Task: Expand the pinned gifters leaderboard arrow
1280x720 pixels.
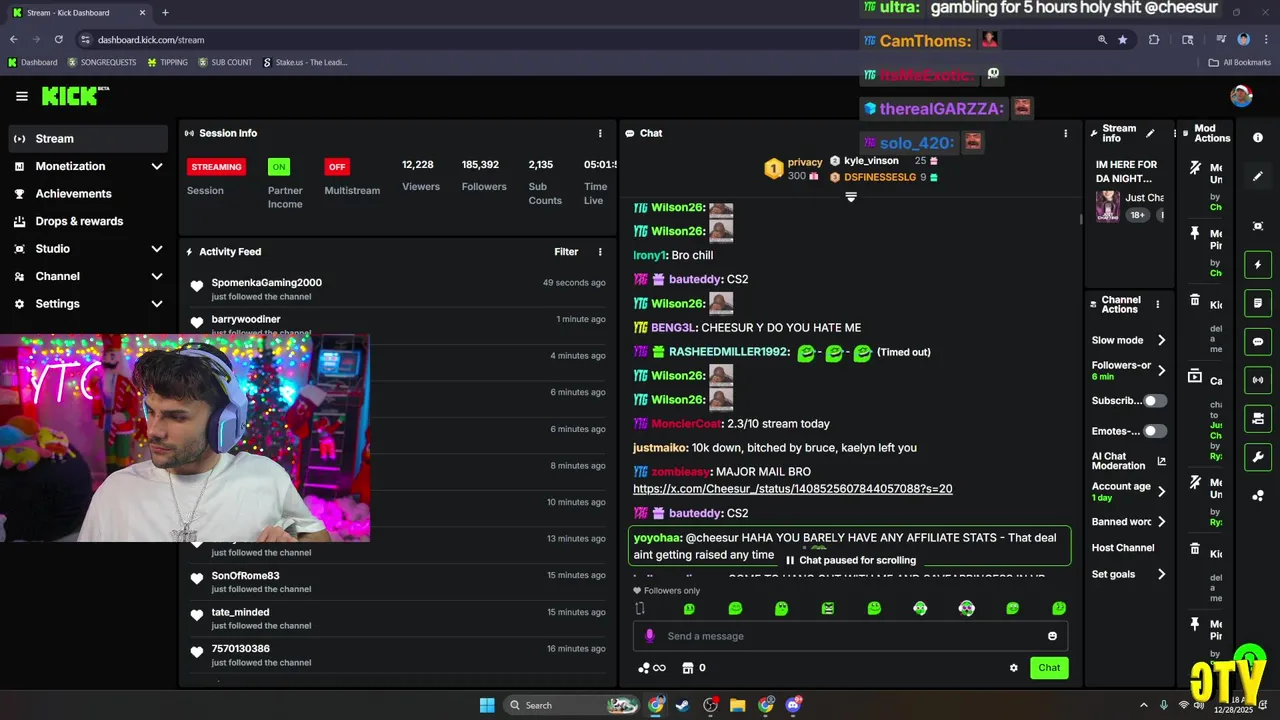Action: pos(851,197)
